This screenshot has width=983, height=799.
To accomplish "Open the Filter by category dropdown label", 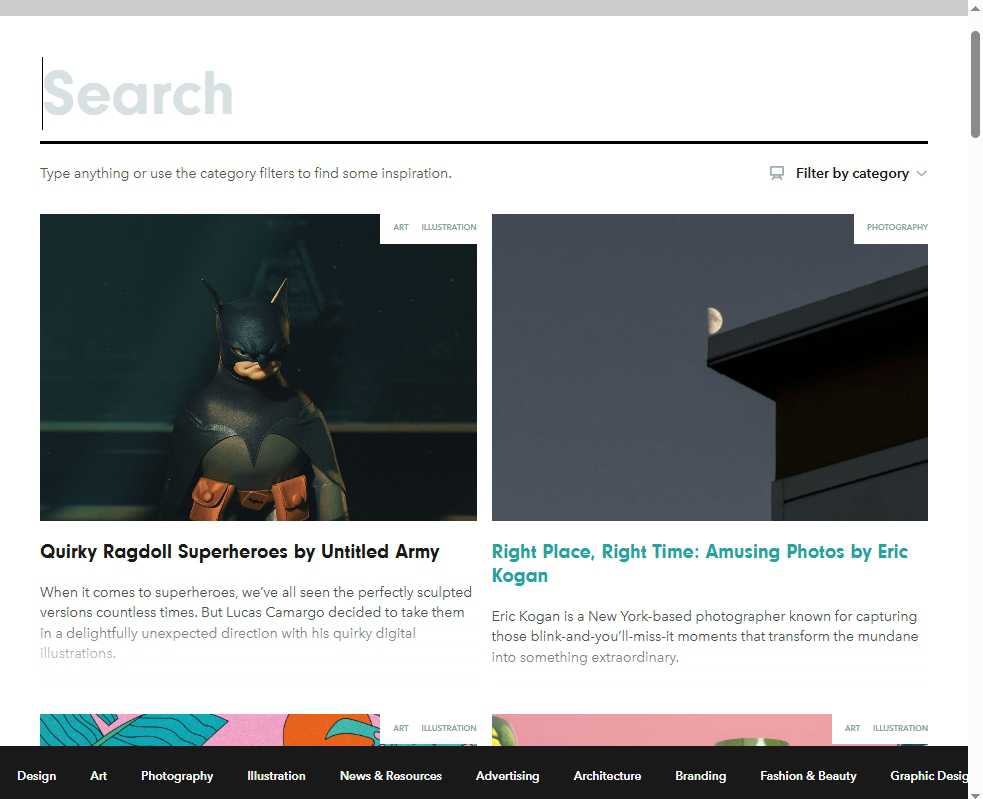I will coord(852,174).
